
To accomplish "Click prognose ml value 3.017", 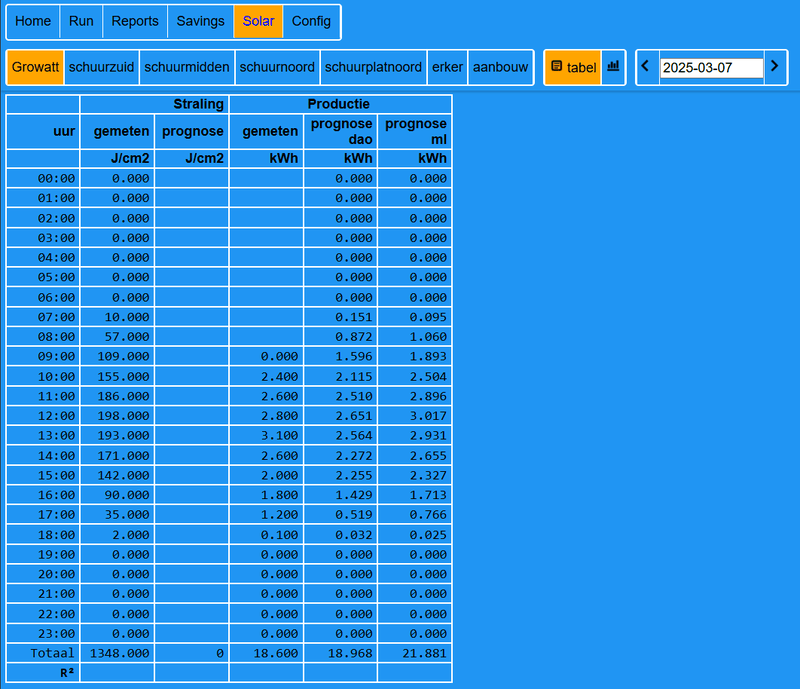I will click(x=415, y=416).
